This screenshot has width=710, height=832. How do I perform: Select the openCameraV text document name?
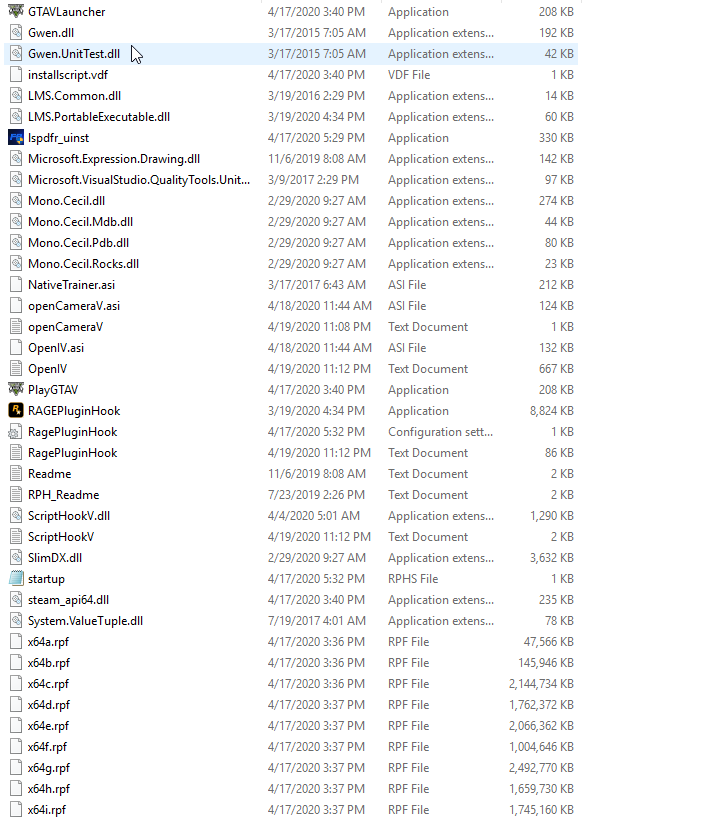(65, 327)
